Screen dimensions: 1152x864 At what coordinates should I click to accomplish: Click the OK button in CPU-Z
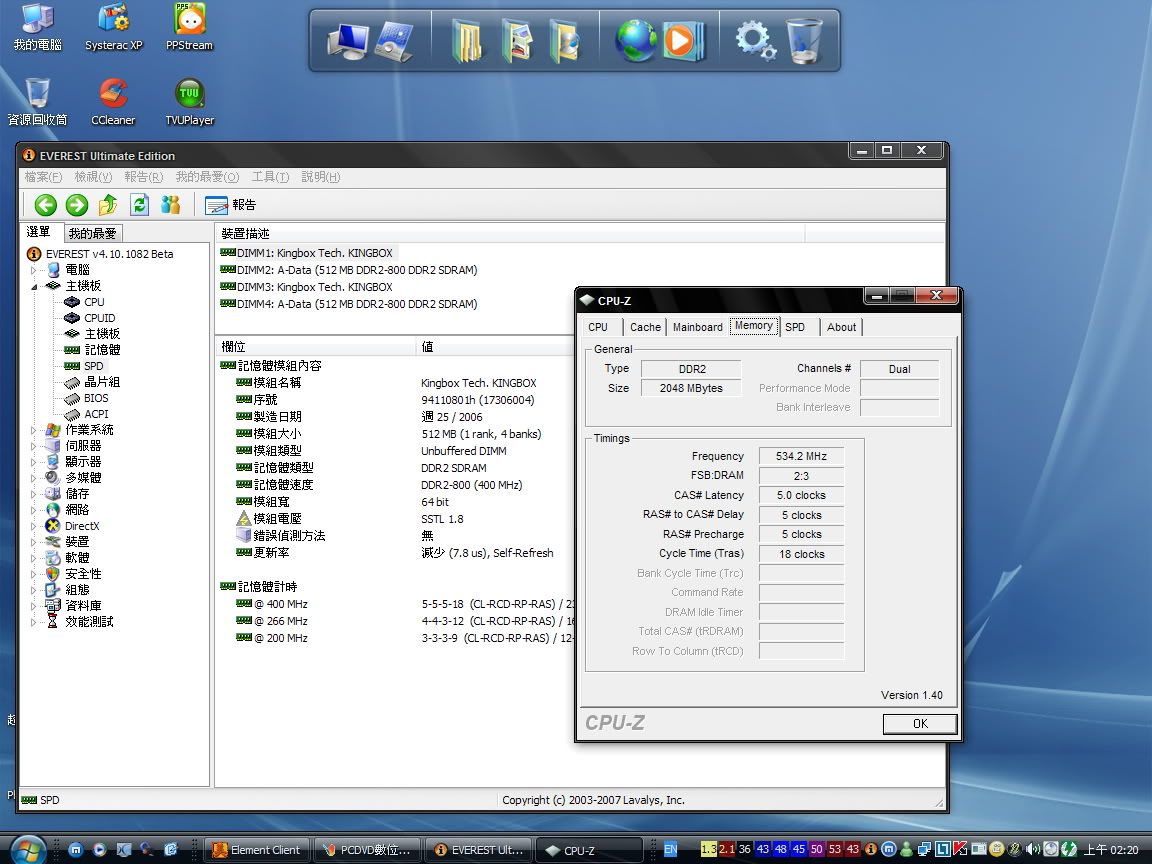tap(919, 724)
